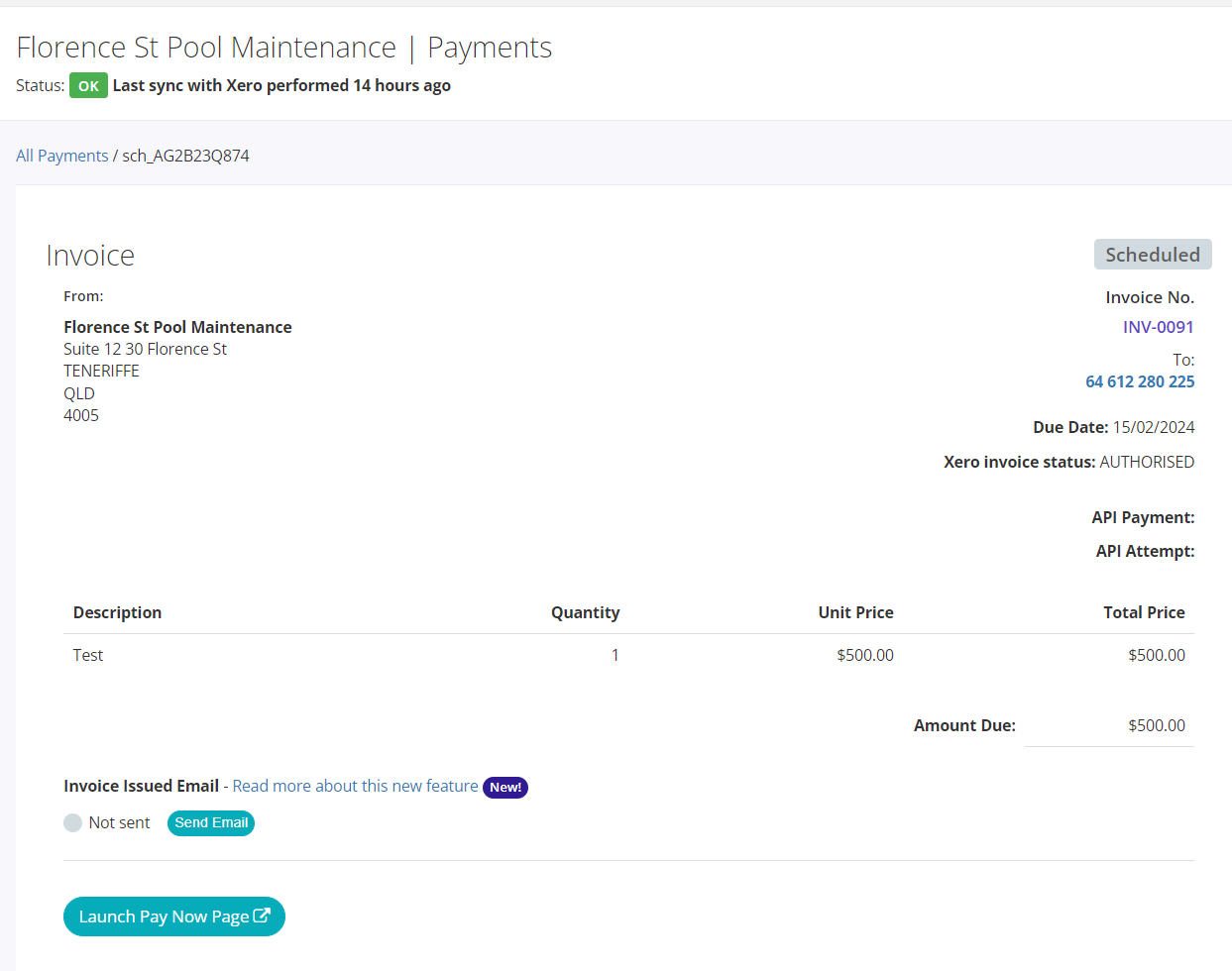Click the Total Price column header

(1144, 612)
